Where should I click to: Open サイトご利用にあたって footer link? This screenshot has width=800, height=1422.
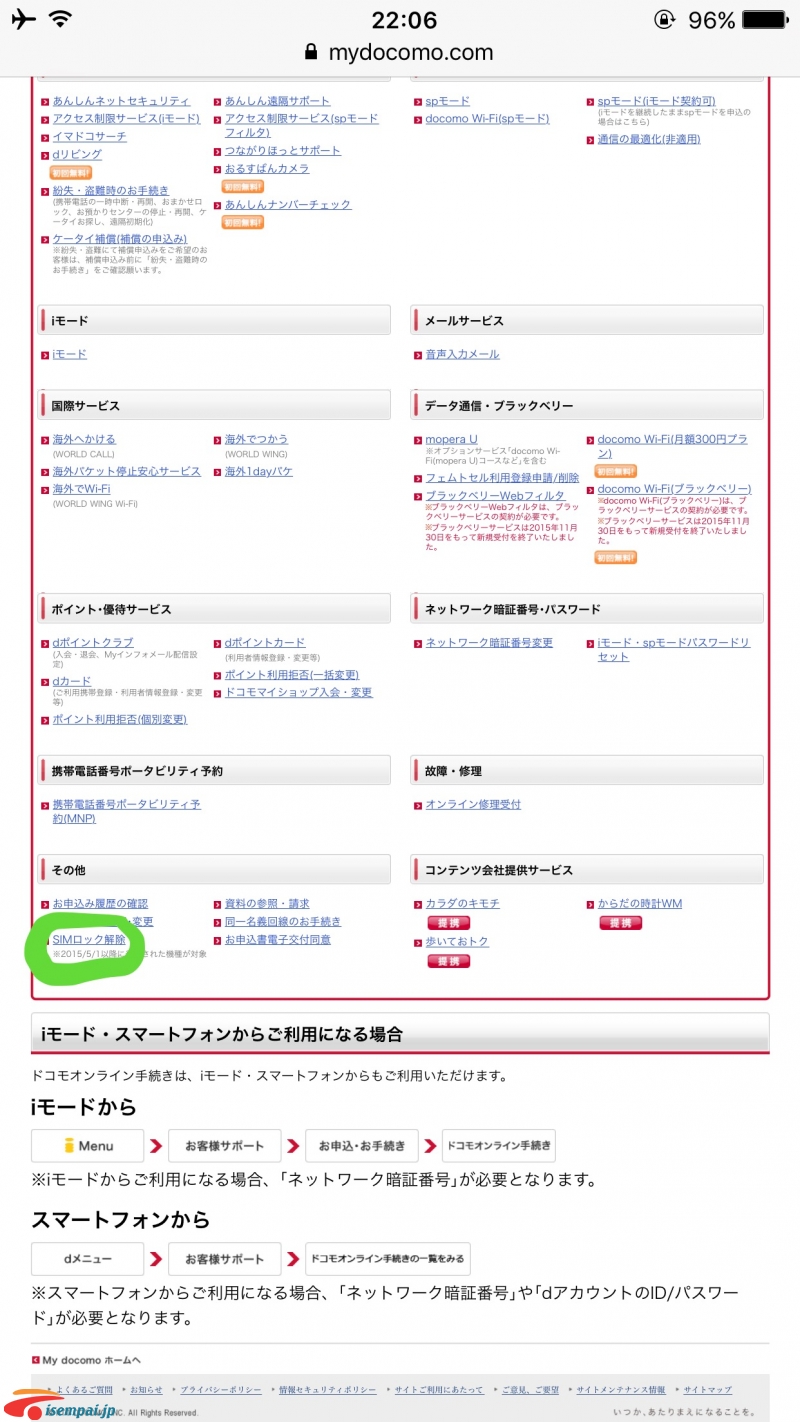pyautogui.click(x=439, y=1390)
